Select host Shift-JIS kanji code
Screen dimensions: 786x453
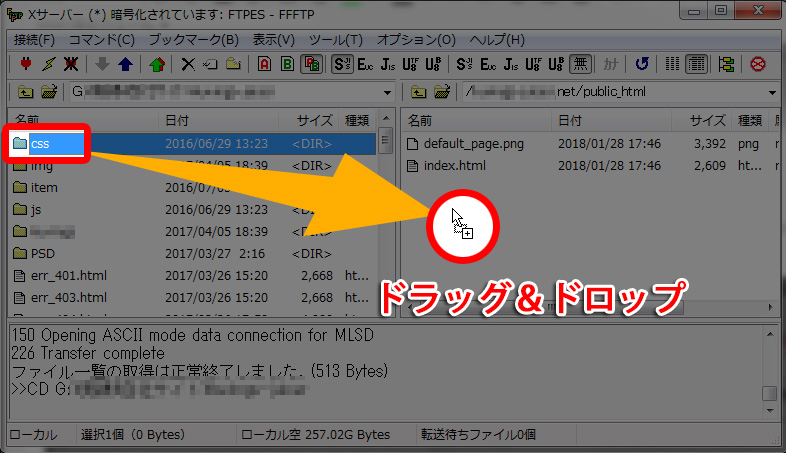464,64
